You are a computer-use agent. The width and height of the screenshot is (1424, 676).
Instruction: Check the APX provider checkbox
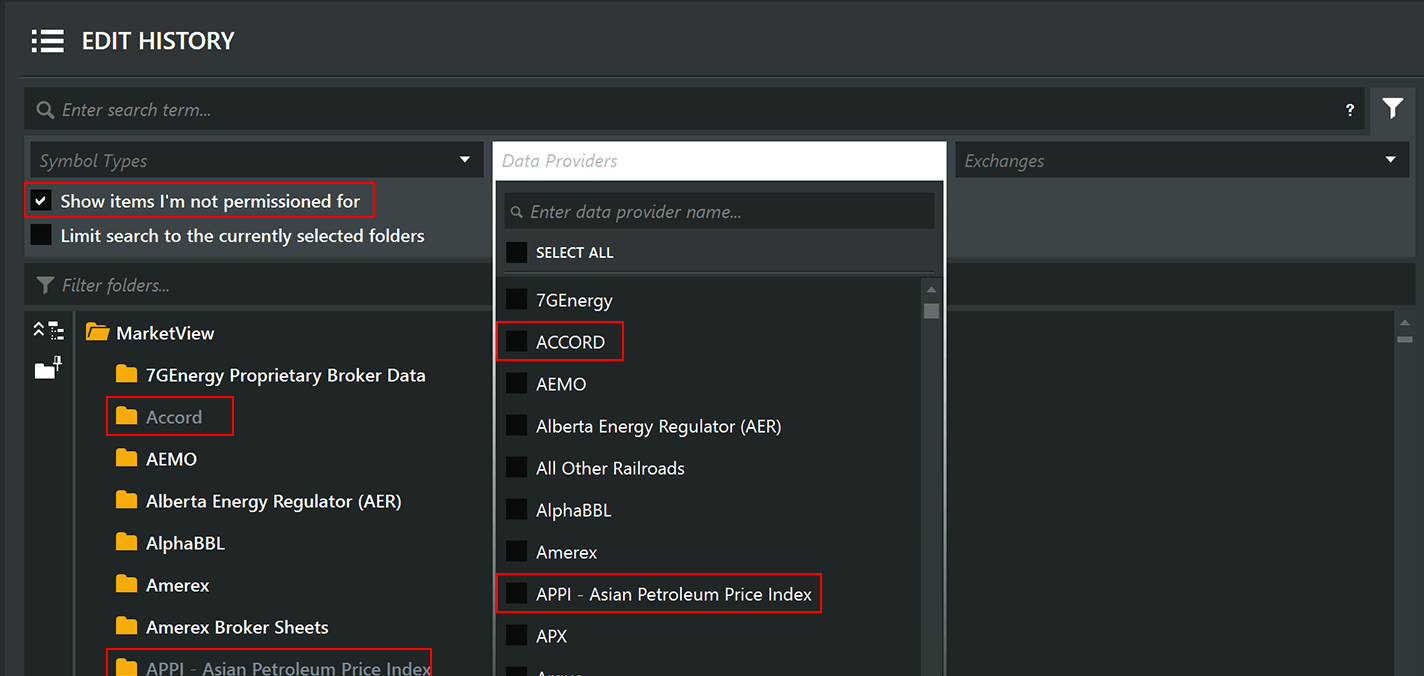[x=516, y=635]
